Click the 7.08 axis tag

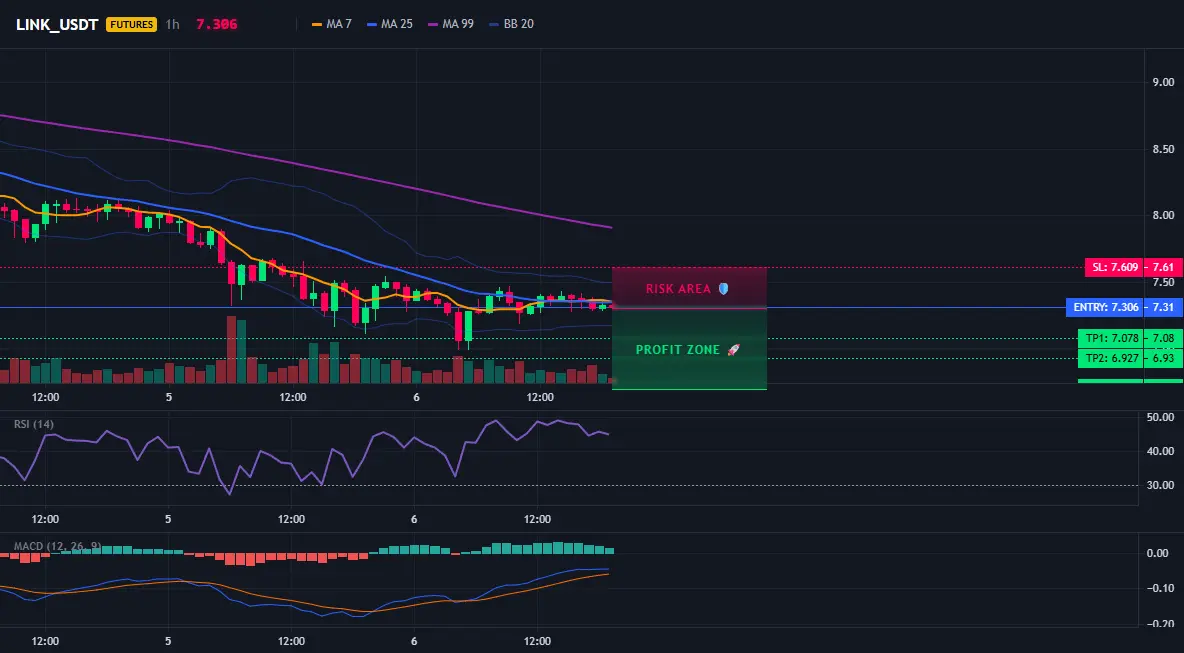1164,338
